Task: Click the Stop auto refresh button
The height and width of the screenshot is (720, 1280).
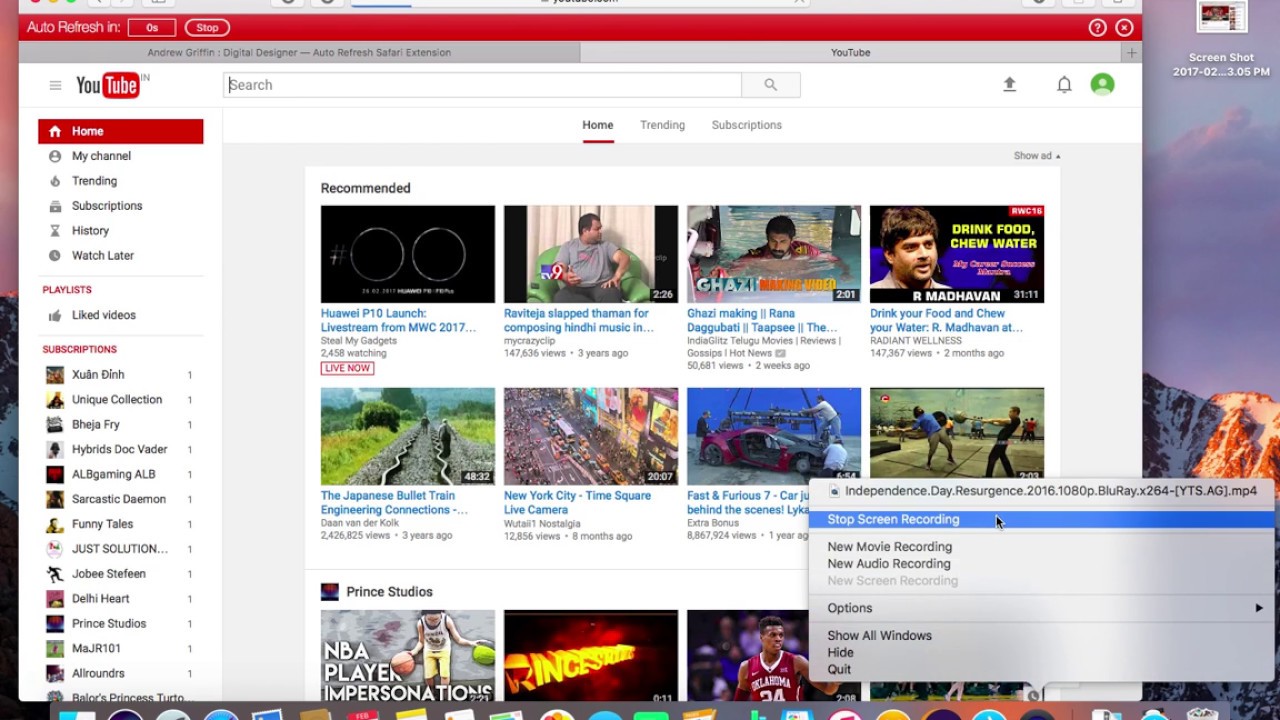Action: tap(207, 28)
